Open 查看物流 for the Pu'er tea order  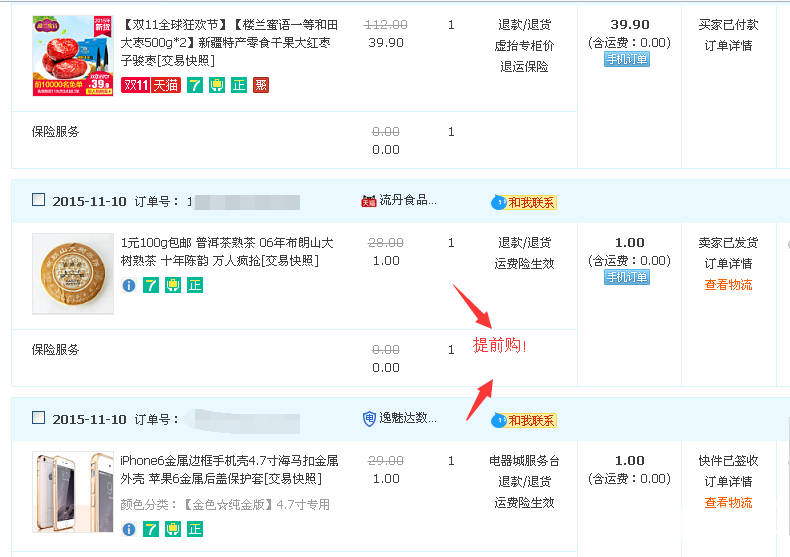point(728,285)
